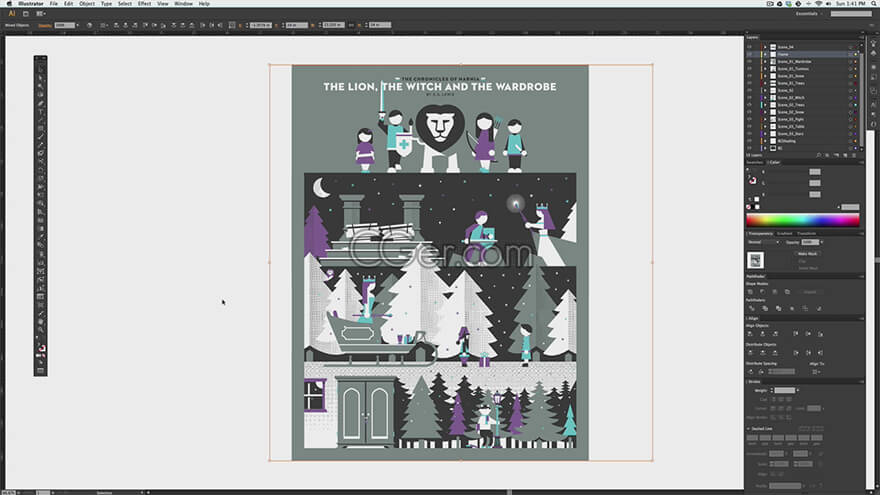Open the Essentials workspace switcher
The width and height of the screenshot is (880, 495).
click(x=809, y=13)
